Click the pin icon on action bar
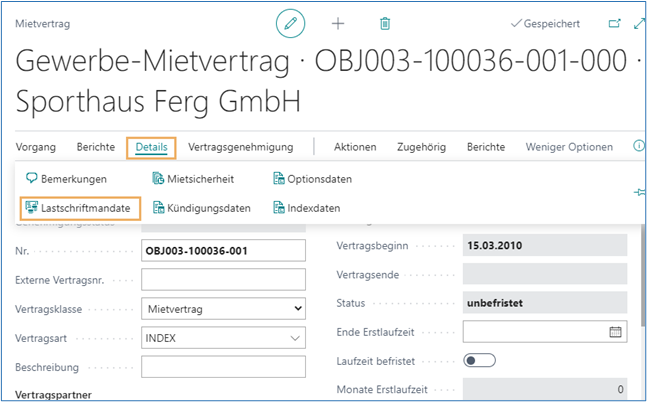Image resolution: width=647 pixels, height=402 pixels. coord(640,192)
